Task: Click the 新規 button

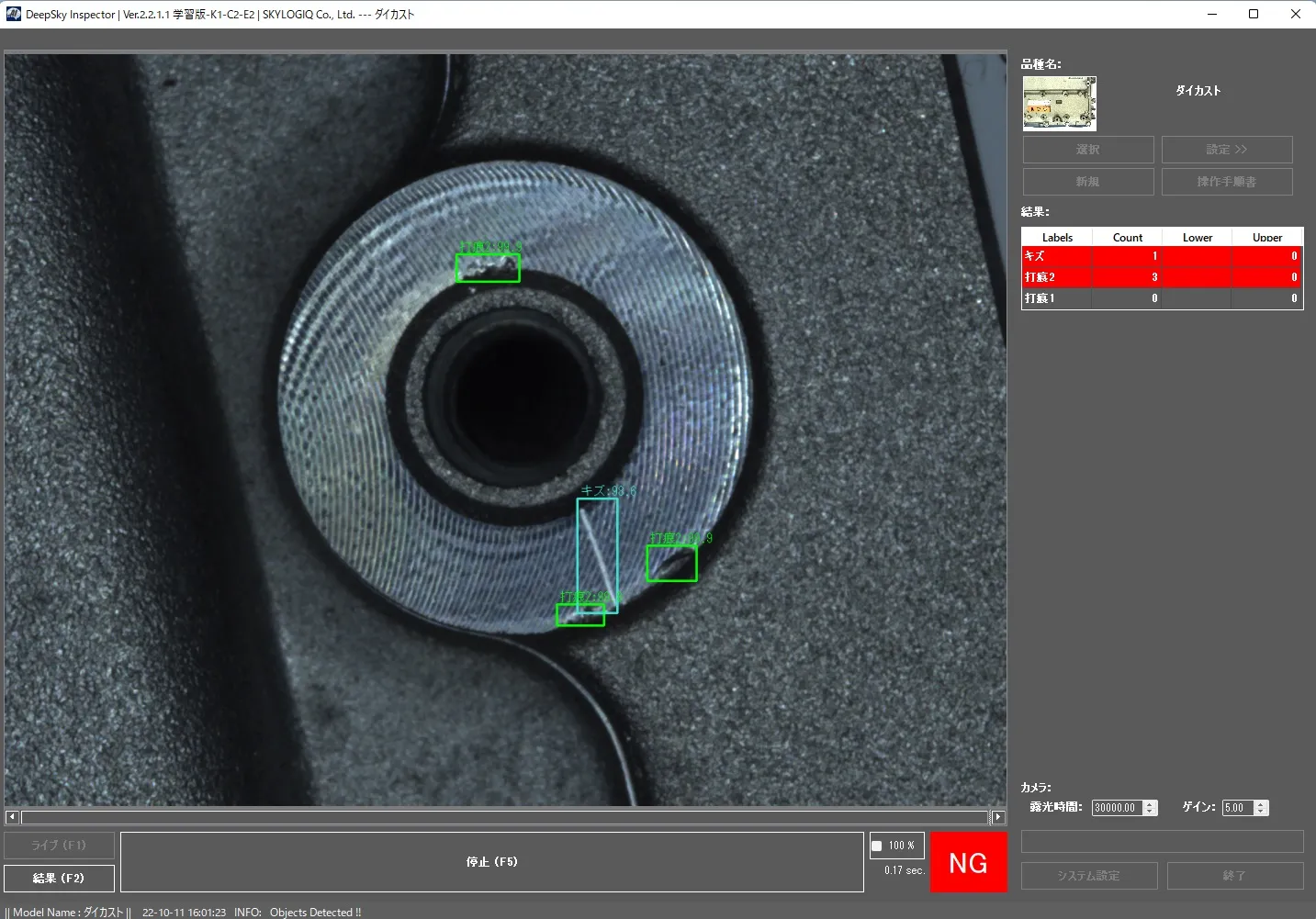Action: tap(1088, 182)
